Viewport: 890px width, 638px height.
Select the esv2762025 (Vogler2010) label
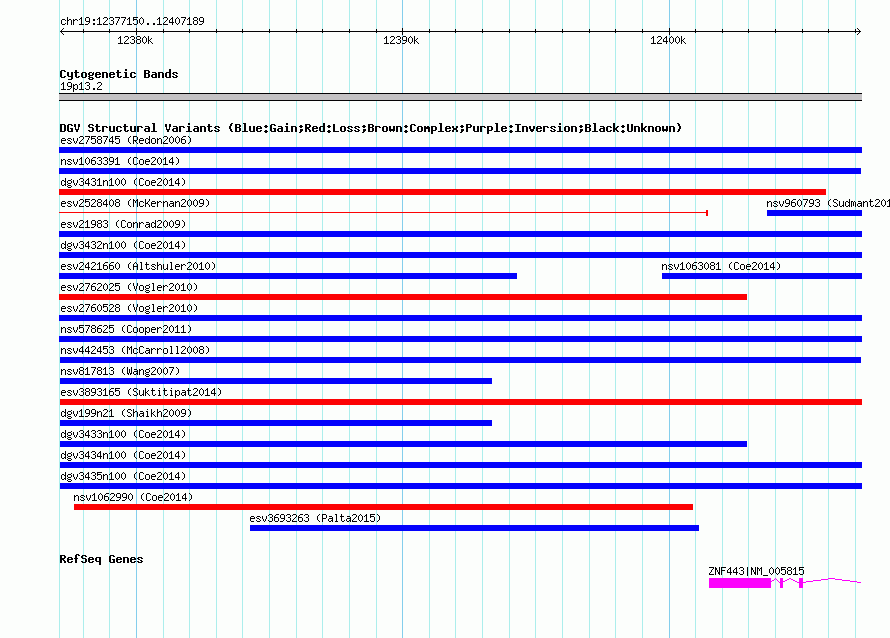pos(129,287)
